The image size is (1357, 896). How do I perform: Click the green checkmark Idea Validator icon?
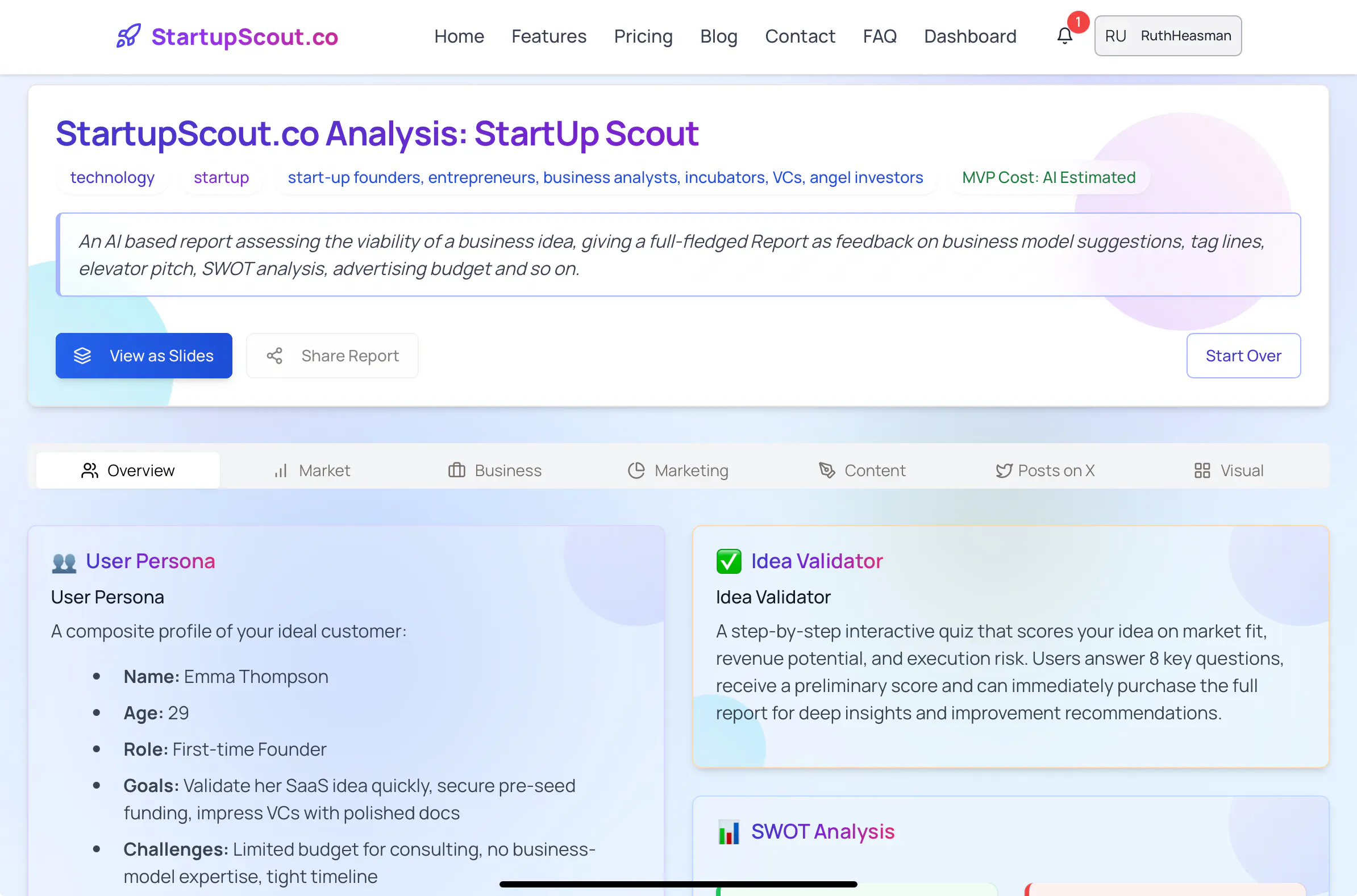click(729, 561)
